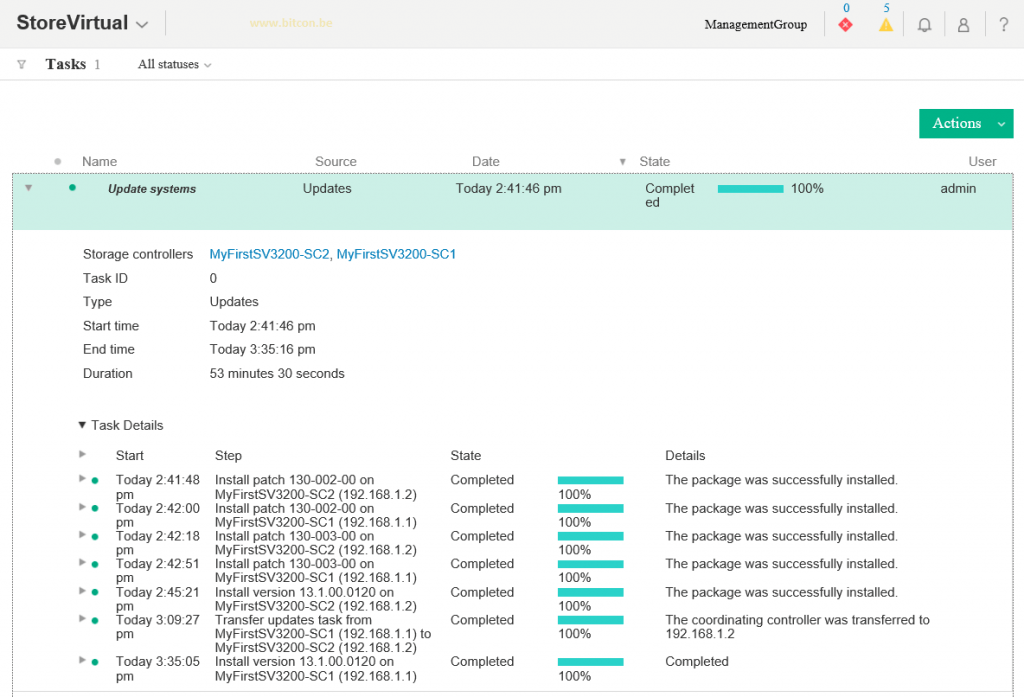Click the progress bar of the 3:35:05 step
The image size is (1024, 697).
590,662
